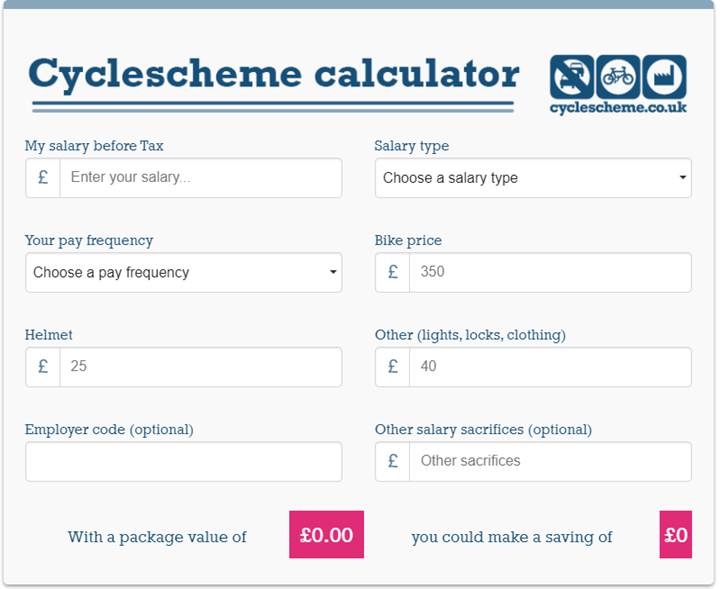Click the no-cars icon in logo

pyautogui.click(x=572, y=76)
